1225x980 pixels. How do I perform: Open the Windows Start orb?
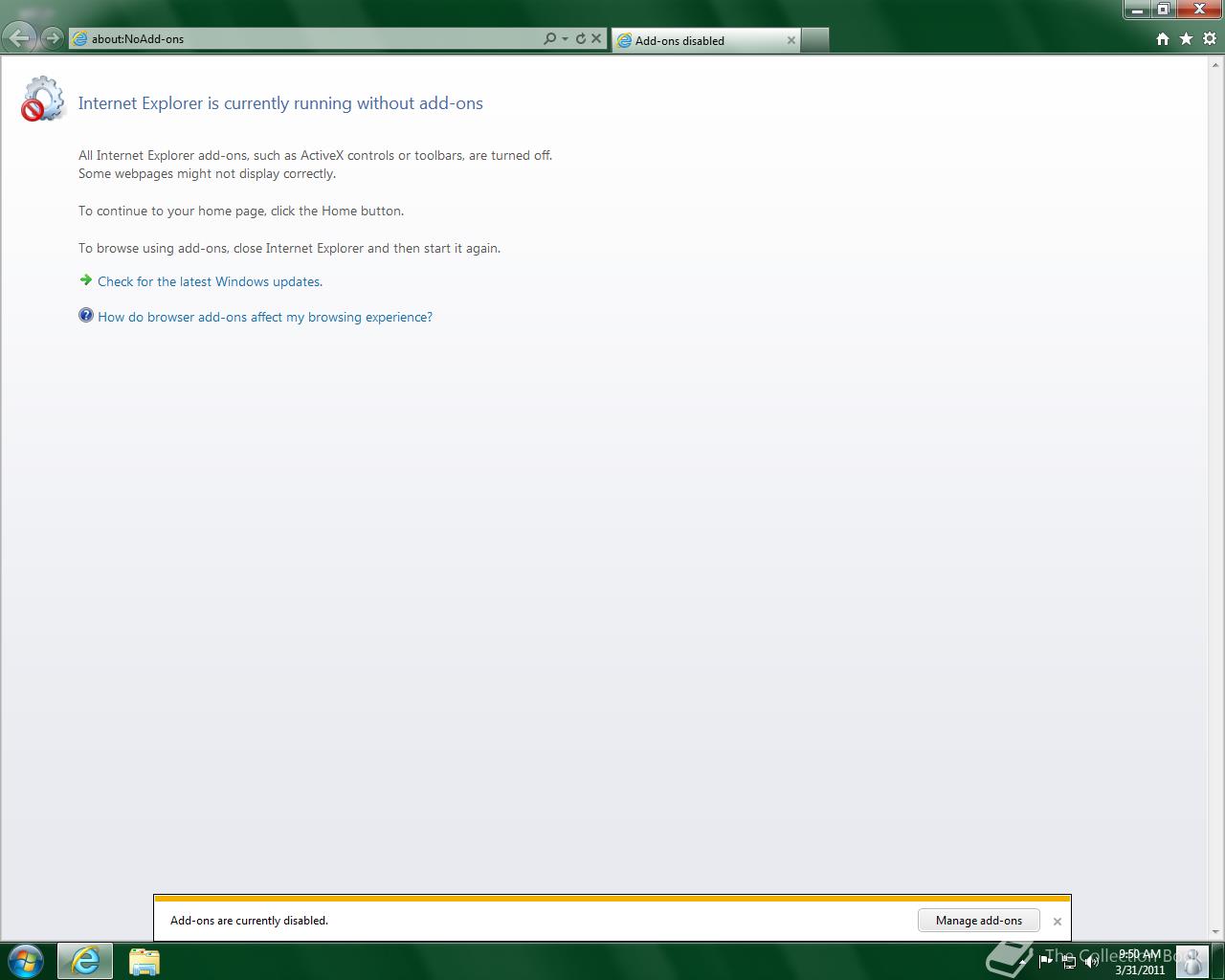point(26,961)
